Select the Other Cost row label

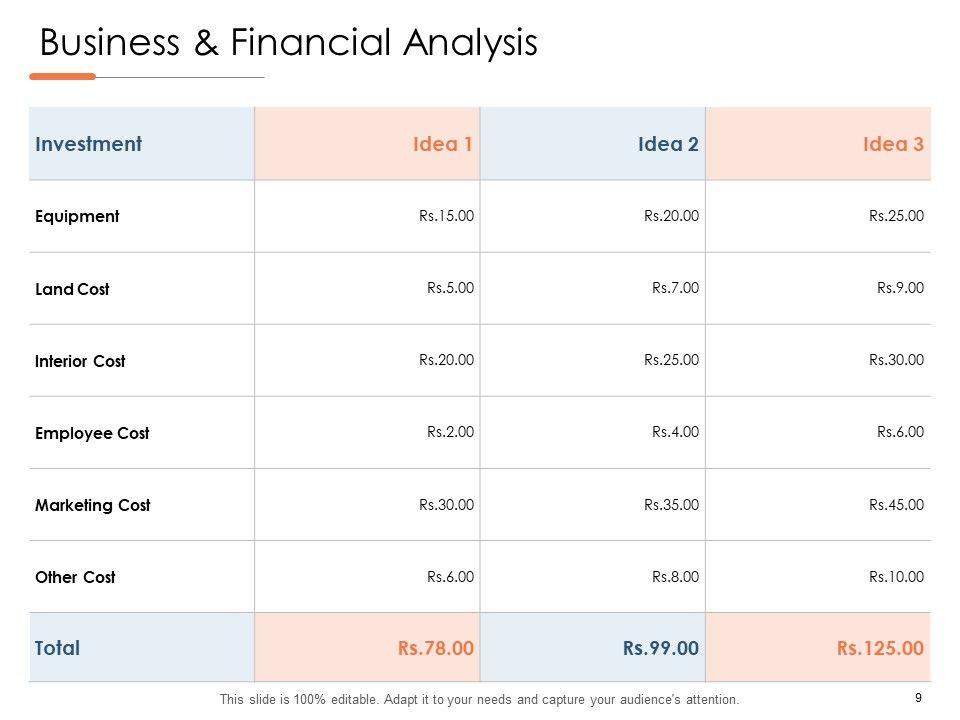coord(75,577)
